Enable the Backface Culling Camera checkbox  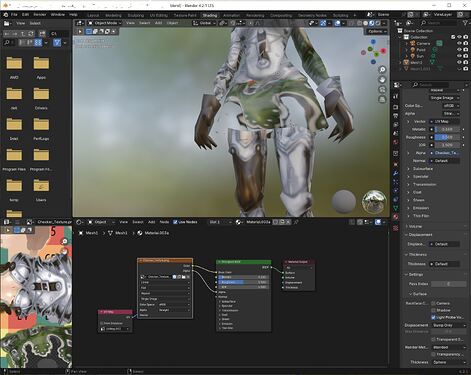tap(433, 303)
